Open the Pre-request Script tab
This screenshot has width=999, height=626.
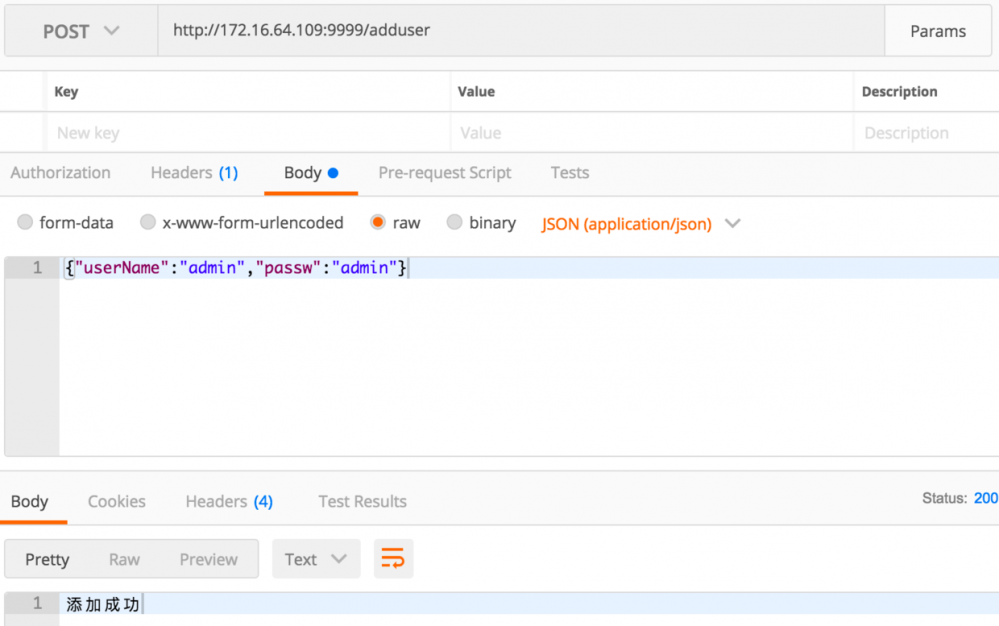click(444, 172)
